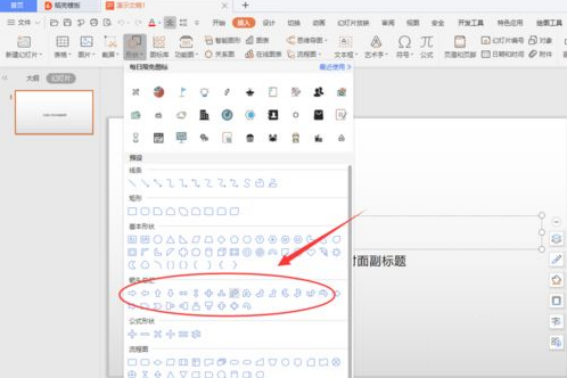The image size is (567, 378).
Task: Insert the plus sign from the formula shapes group
Action: (x=132, y=334)
